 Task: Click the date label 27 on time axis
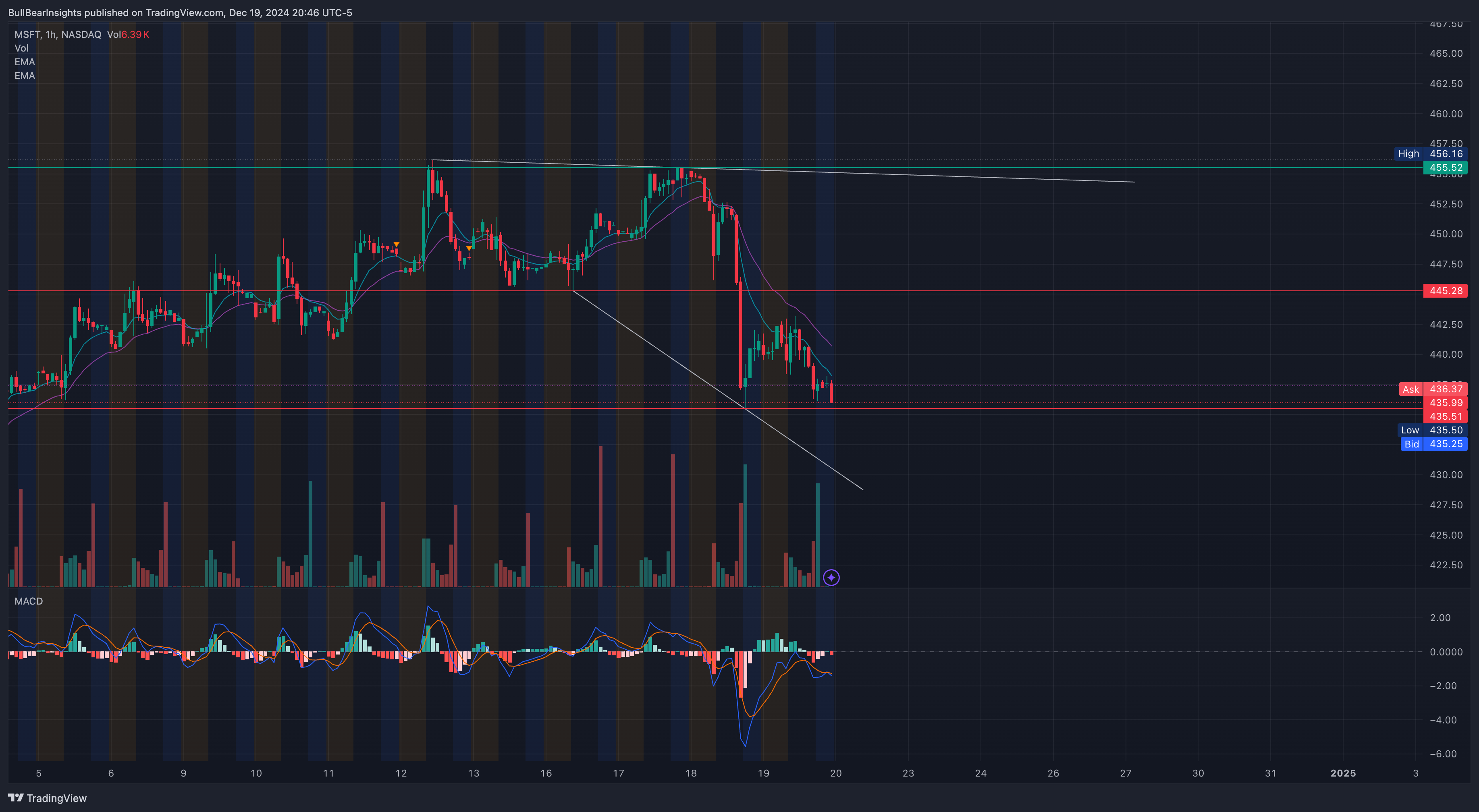tap(1126, 773)
